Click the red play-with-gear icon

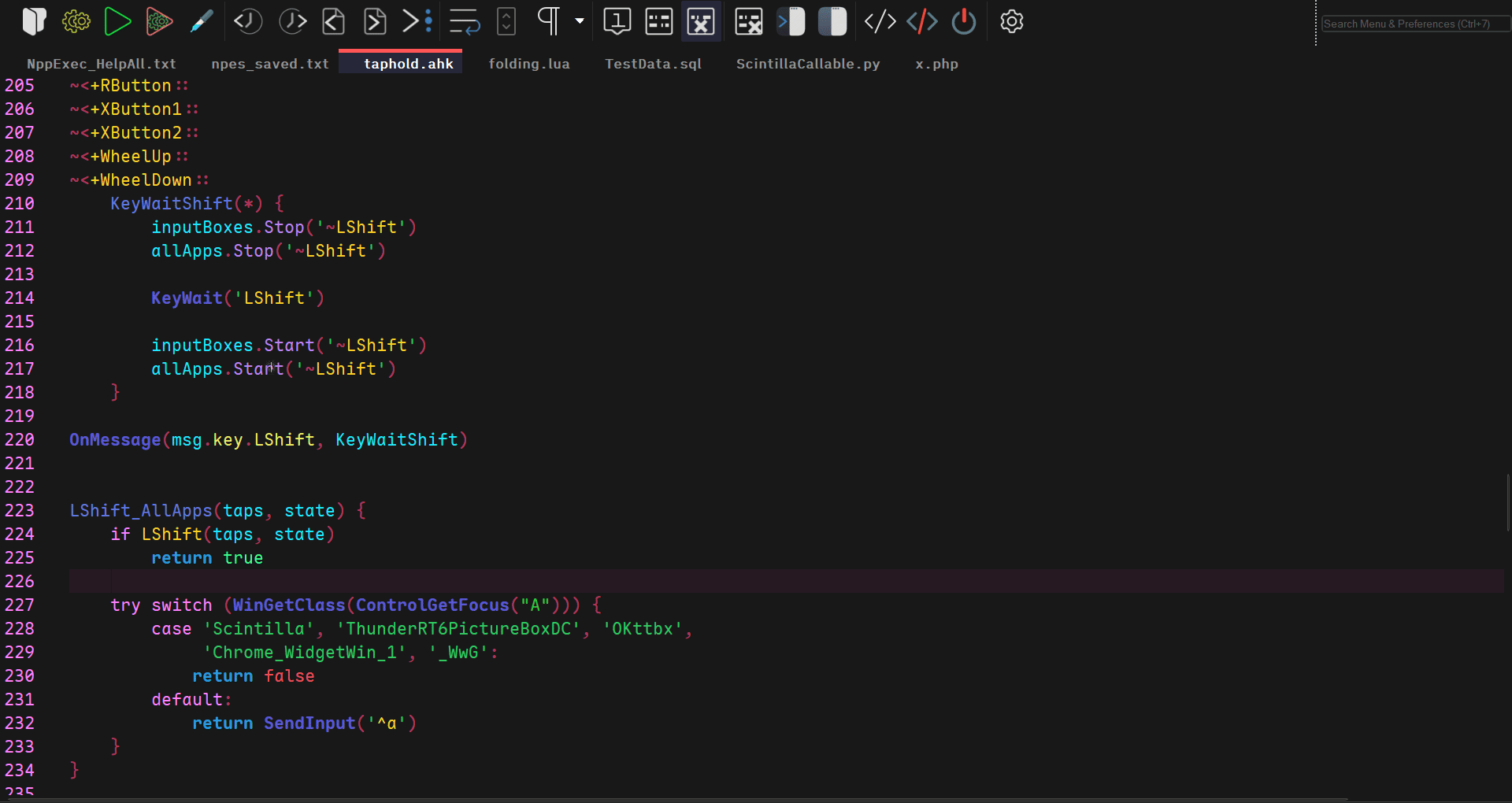click(x=159, y=21)
